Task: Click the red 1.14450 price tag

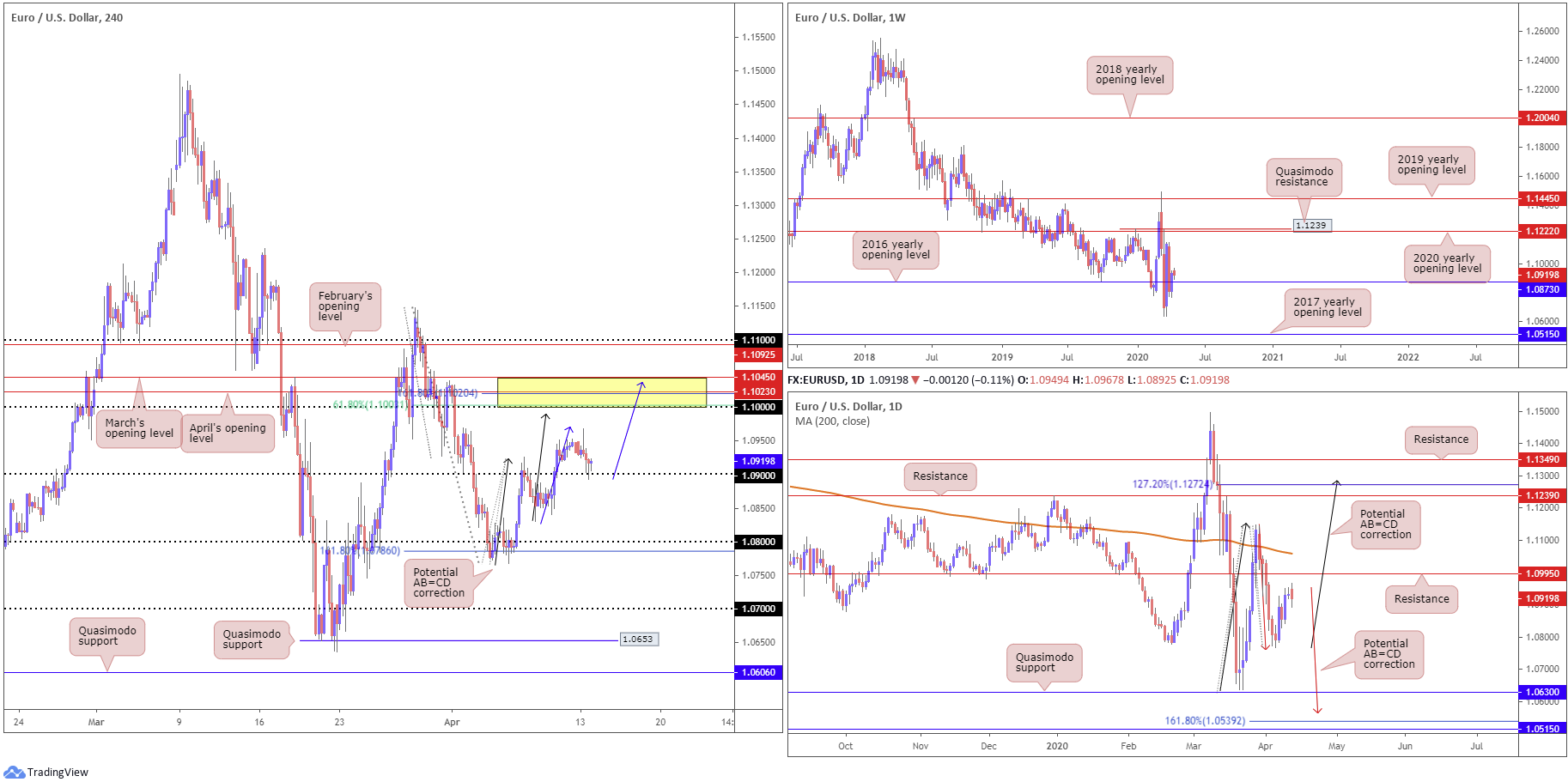Action: point(1542,198)
